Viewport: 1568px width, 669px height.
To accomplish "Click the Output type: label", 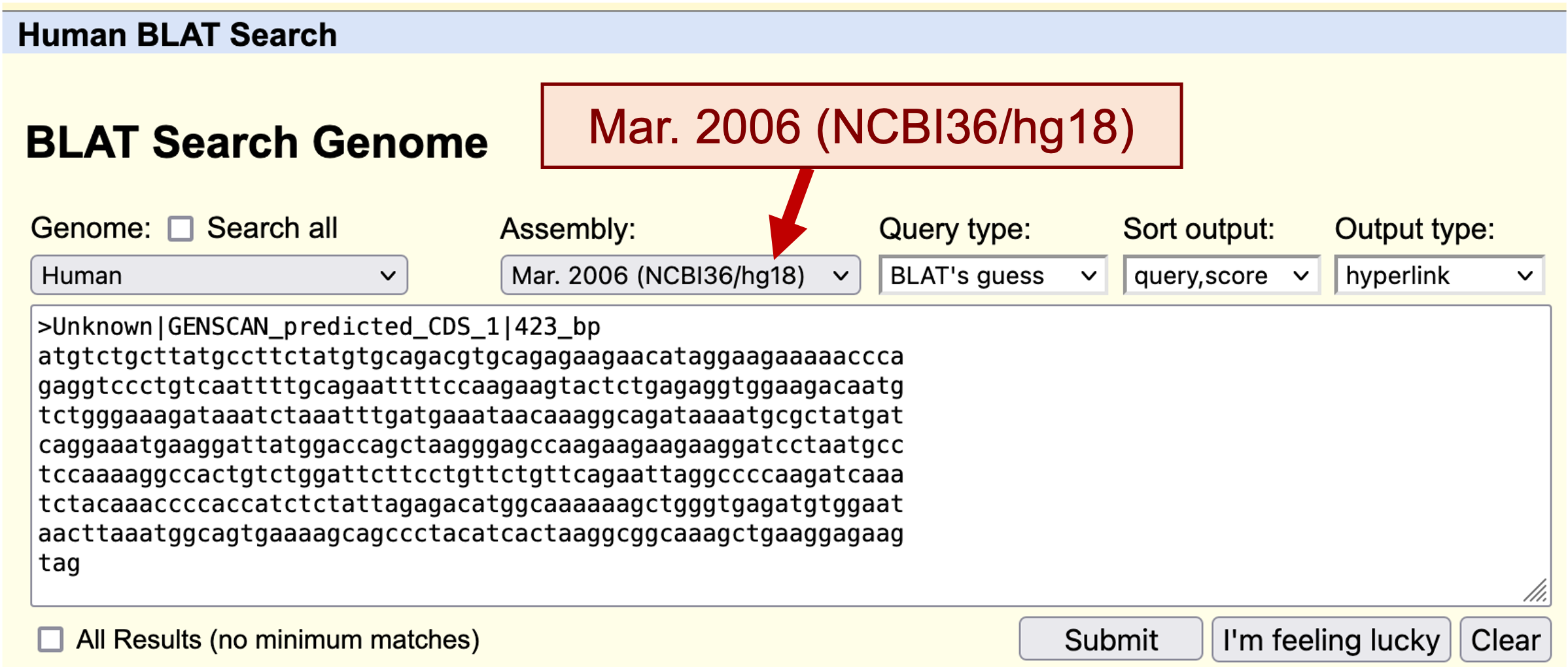I will click(x=1414, y=229).
